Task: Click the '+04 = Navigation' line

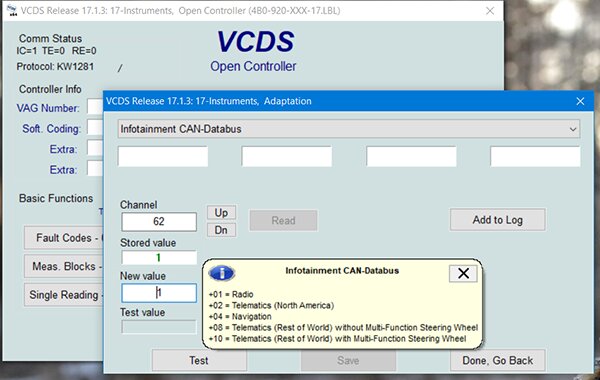Action: (x=240, y=316)
